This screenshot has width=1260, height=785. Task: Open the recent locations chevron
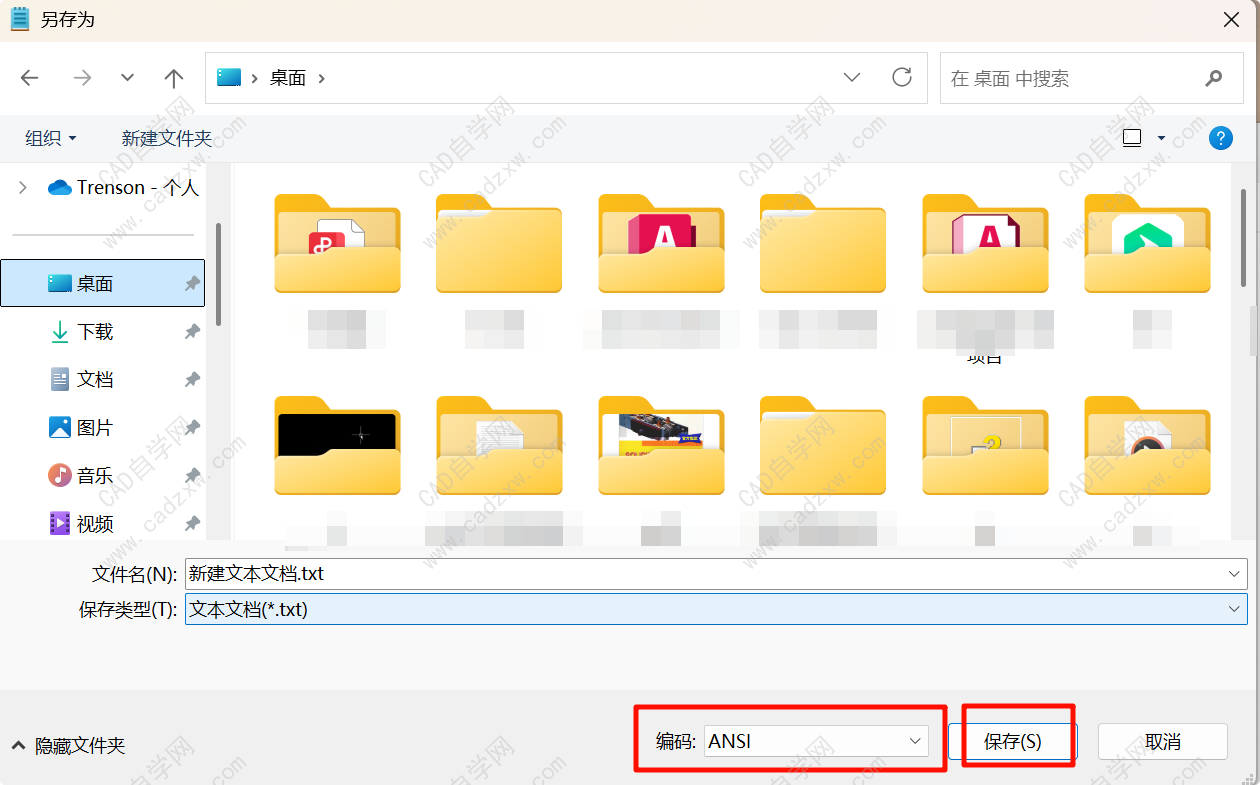point(127,78)
